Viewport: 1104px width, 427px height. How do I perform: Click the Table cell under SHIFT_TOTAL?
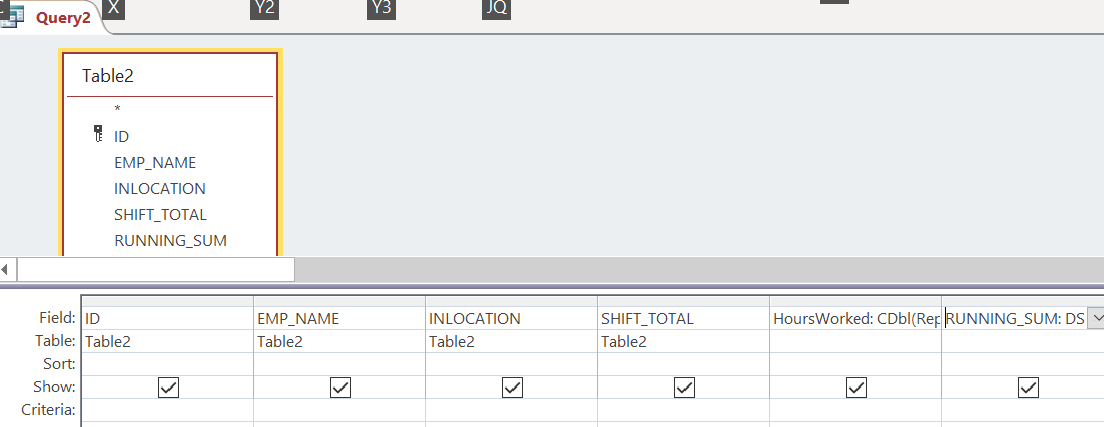coord(683,341)
